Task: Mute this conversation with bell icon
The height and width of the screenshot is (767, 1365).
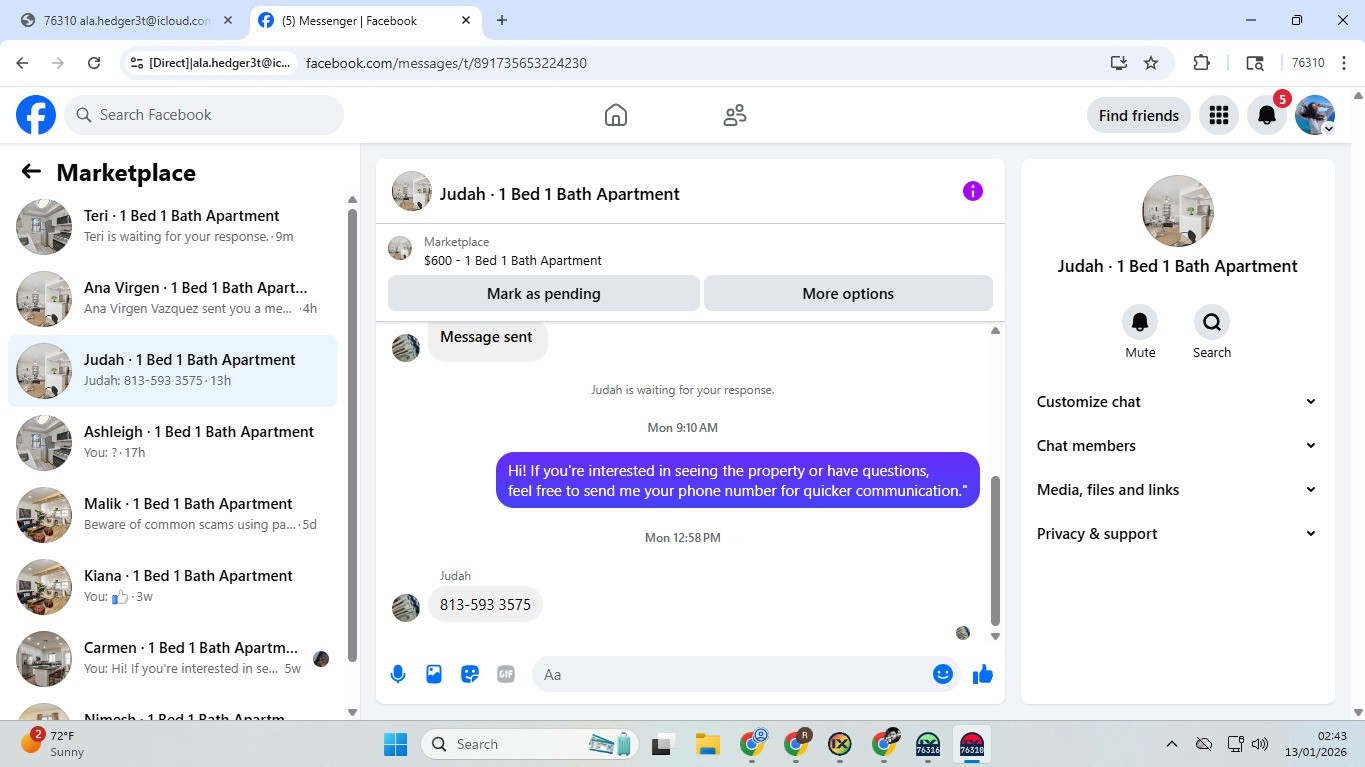Action: pos(1140,322)
